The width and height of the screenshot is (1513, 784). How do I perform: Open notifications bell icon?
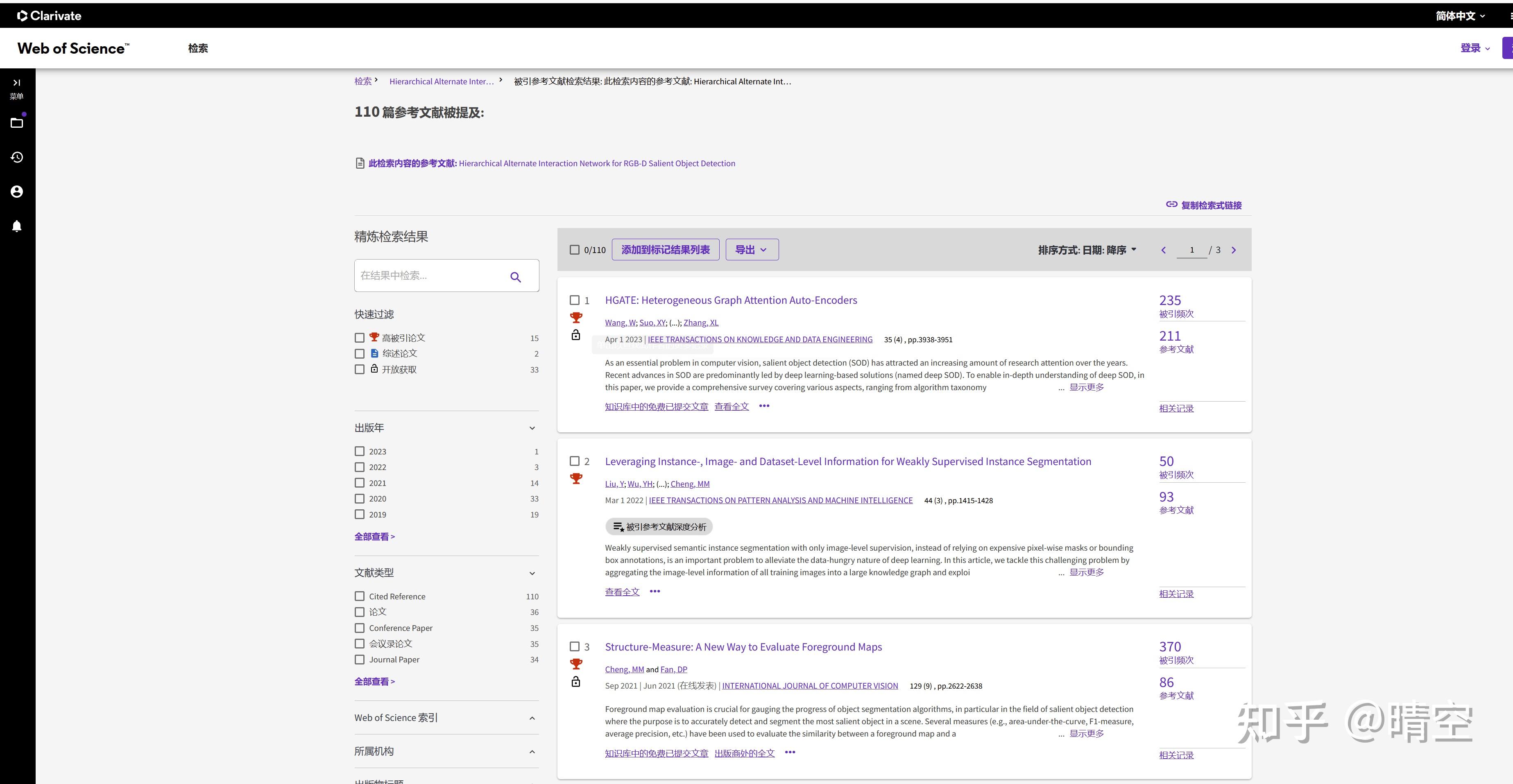point(16,226)
